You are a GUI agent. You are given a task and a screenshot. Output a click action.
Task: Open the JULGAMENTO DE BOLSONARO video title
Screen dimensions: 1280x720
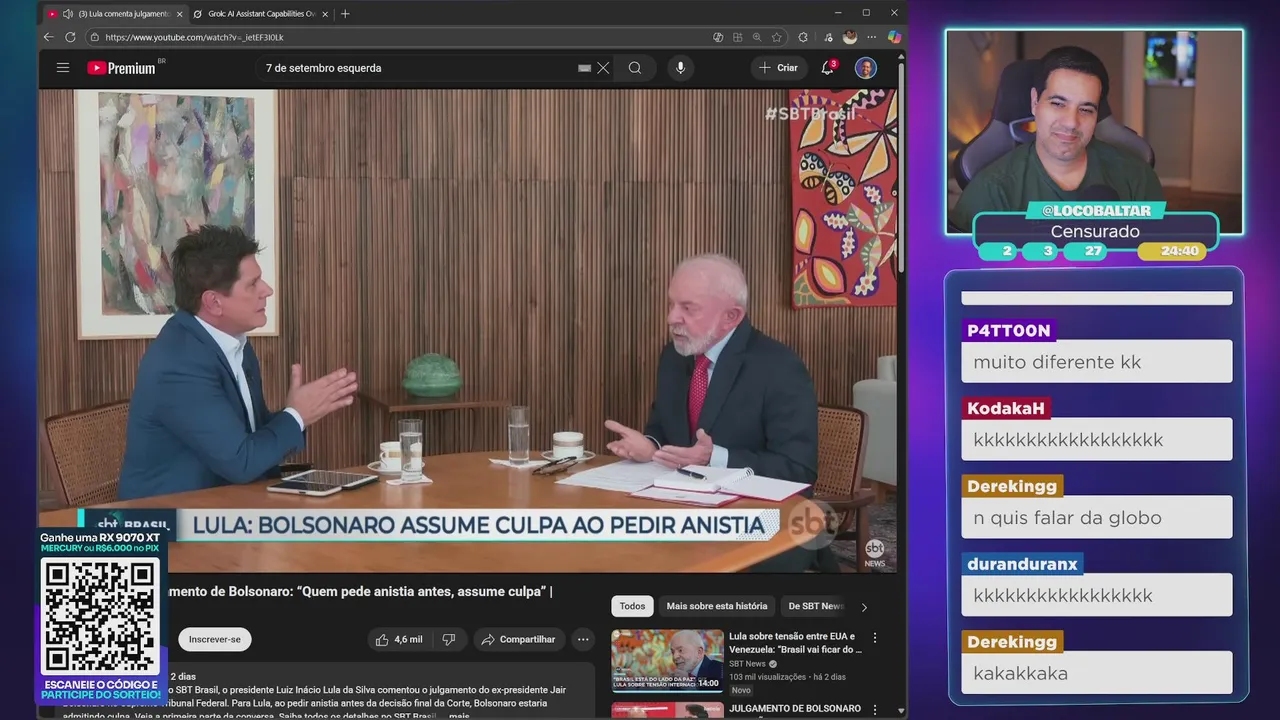click(x=795, y=709)
